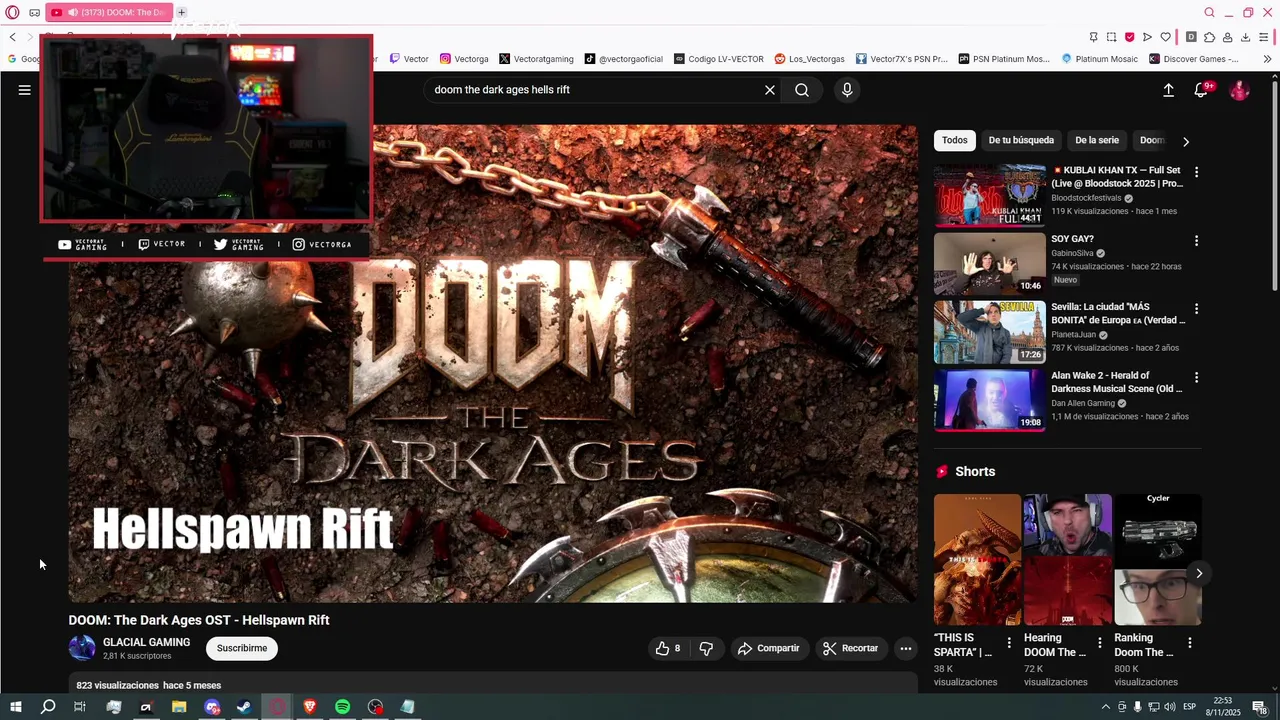The height and width of the screenshot is (720, 1280).
Task: Open the account avatar menu
Action: (1239, 90)
